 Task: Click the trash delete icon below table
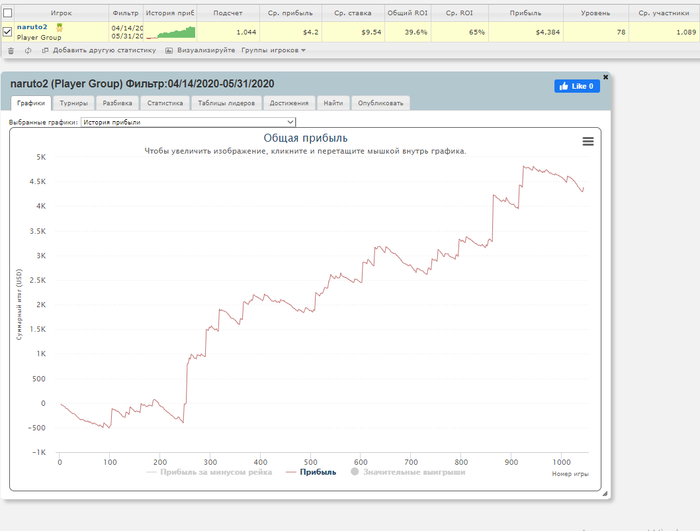point(11,50)
